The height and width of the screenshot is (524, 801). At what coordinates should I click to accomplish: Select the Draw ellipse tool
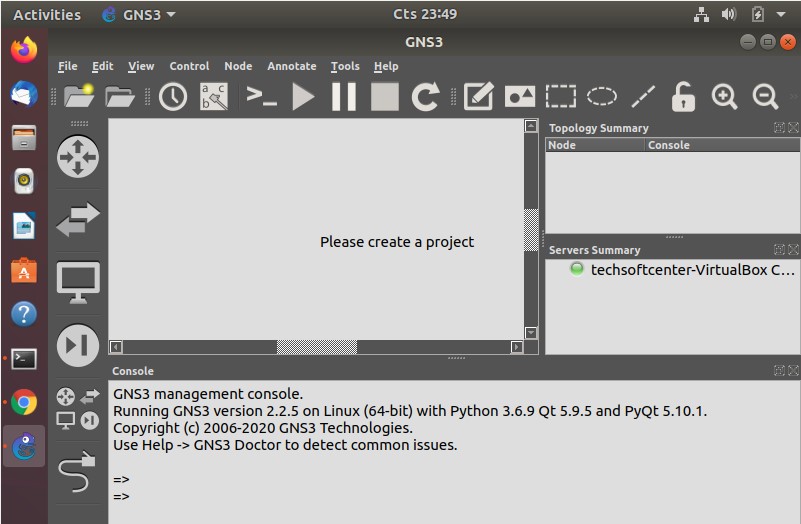(601, 96)
